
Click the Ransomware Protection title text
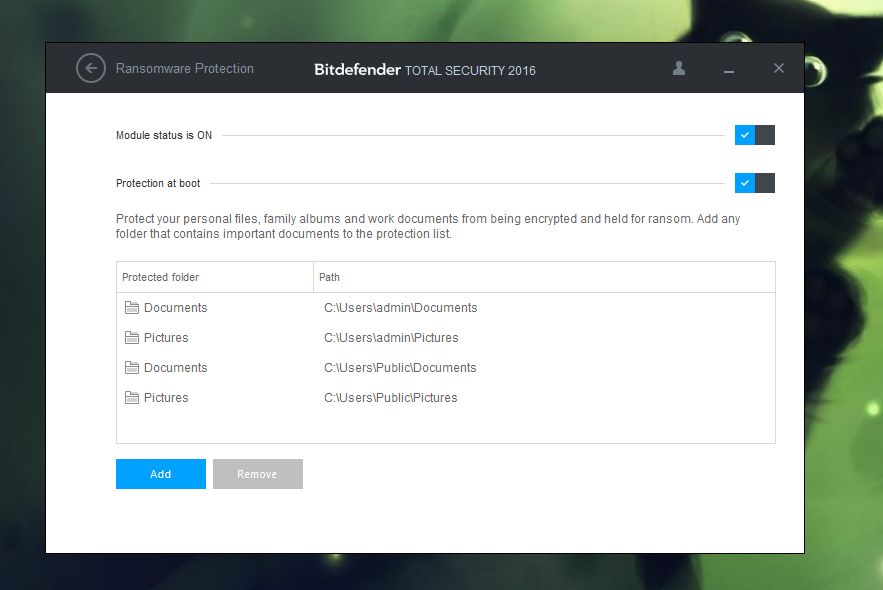point(185,69)
